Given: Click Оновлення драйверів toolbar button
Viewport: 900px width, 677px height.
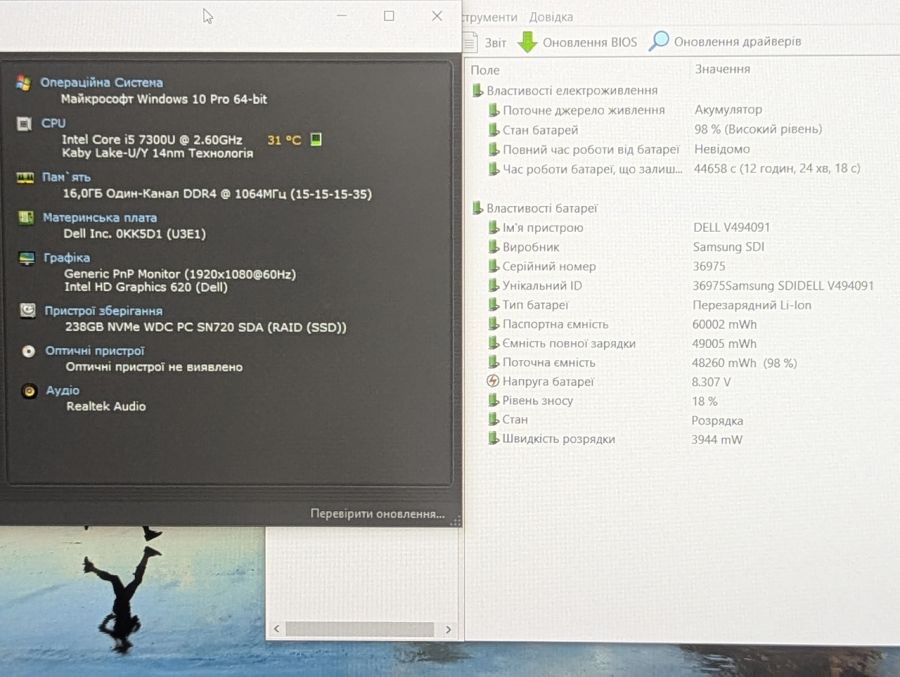Looking at the screenshot, I should pos(725,41).
